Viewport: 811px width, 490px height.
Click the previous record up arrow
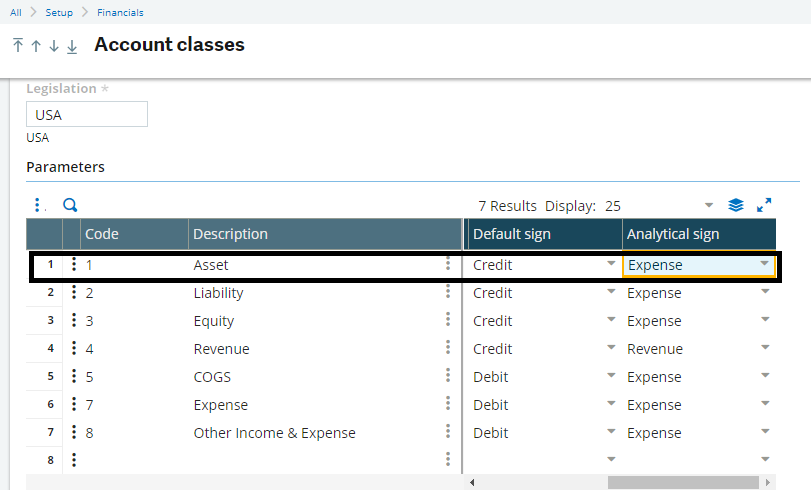(36, 46)
